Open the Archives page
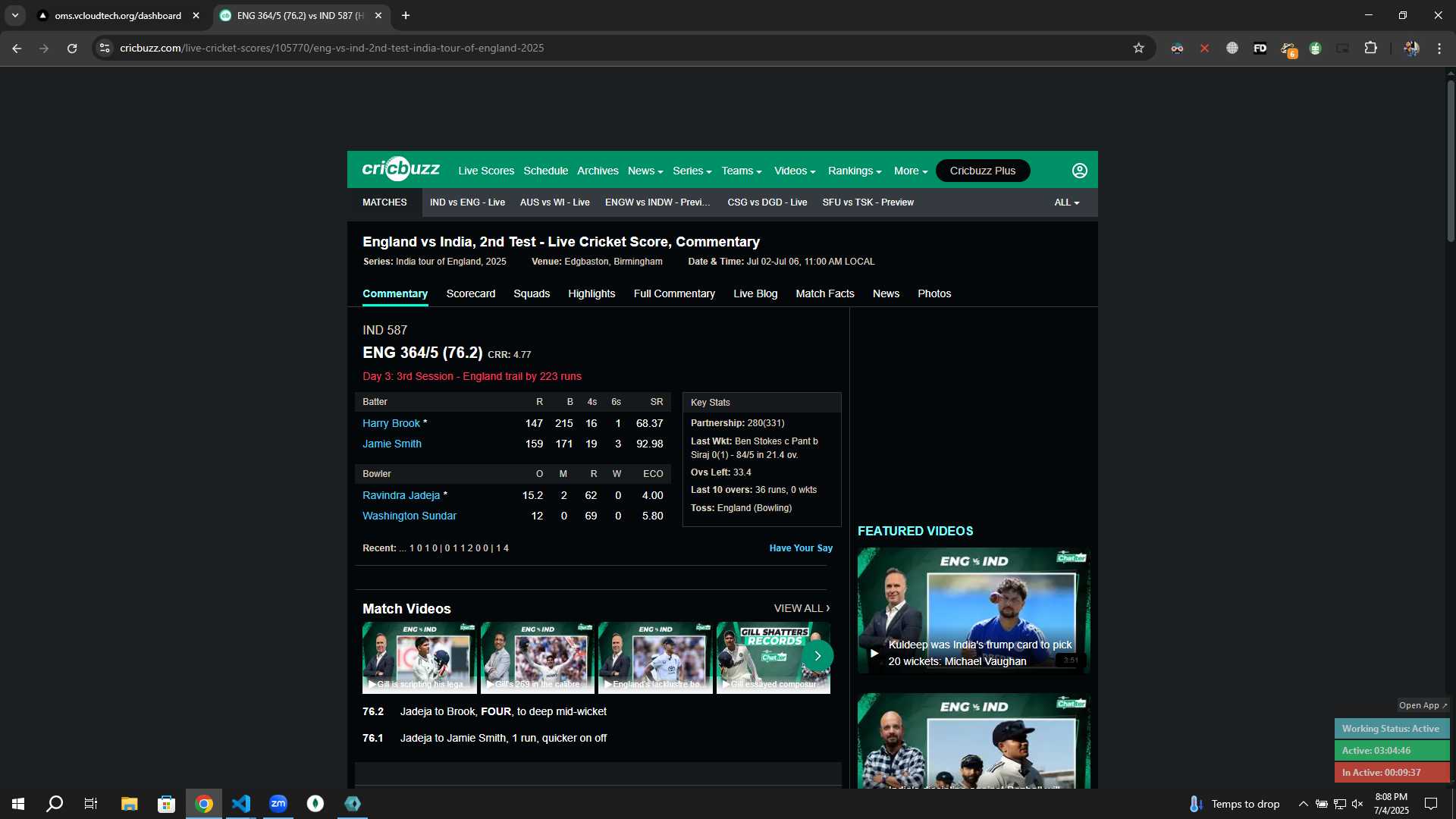 (x=598, y=171)
